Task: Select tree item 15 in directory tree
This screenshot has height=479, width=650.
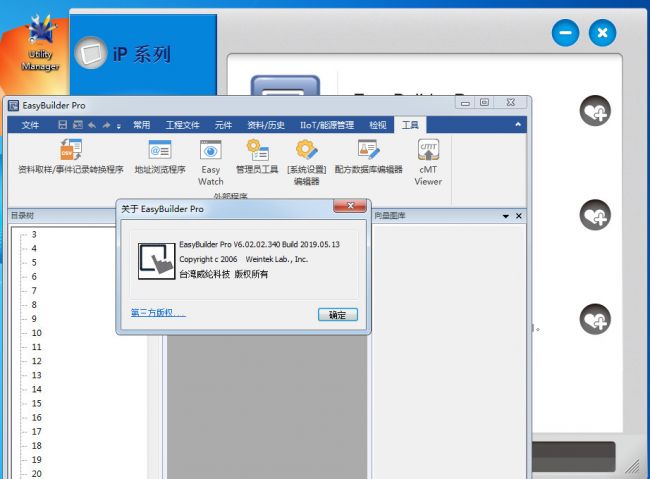Action: pos(36,404)
